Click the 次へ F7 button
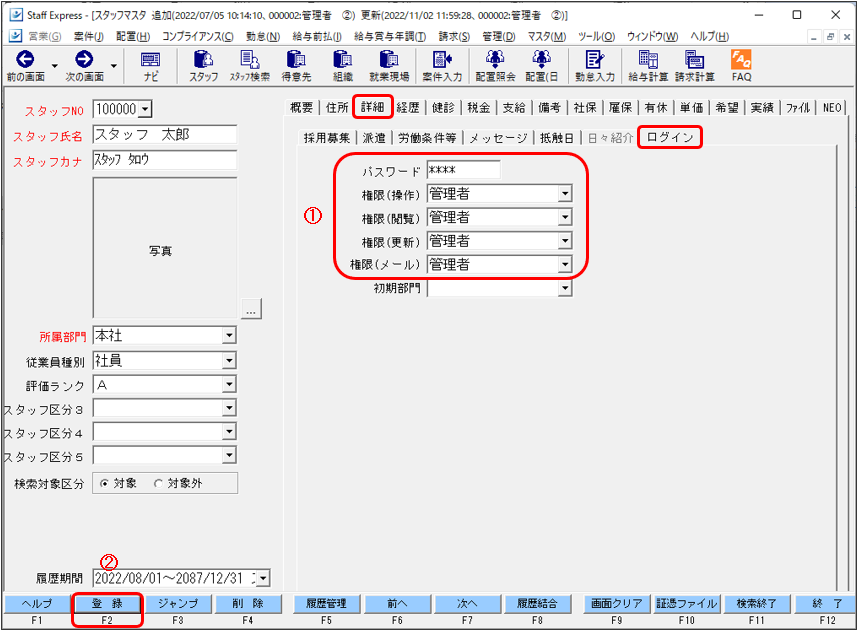Image resolution: width=858 pixels, height=632 pixels. [x=467, y=604]
